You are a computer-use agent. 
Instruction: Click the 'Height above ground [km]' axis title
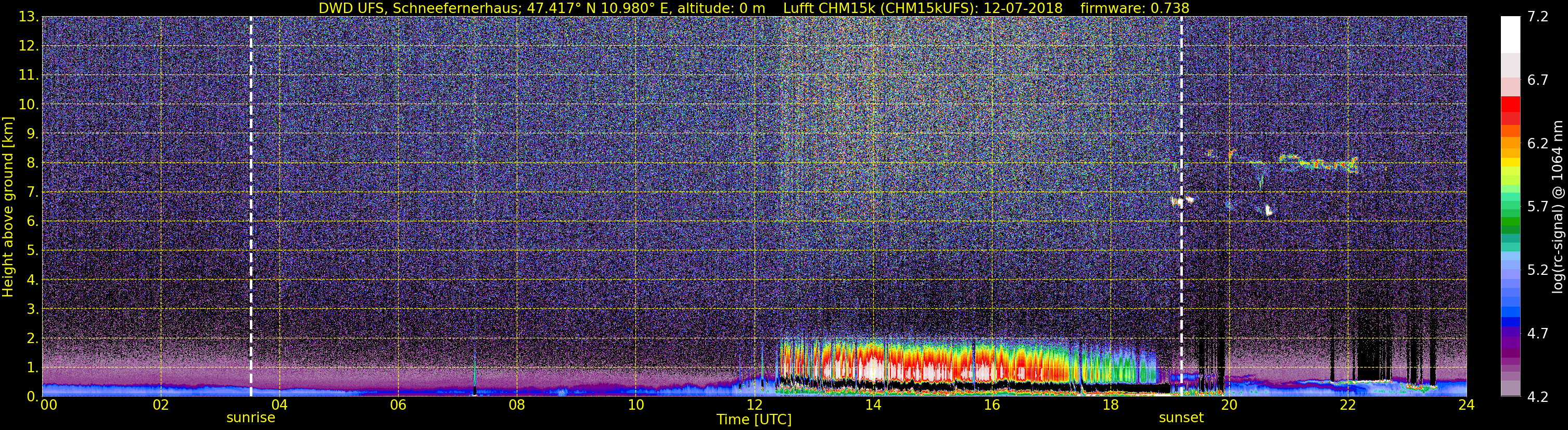click(8, 207)
